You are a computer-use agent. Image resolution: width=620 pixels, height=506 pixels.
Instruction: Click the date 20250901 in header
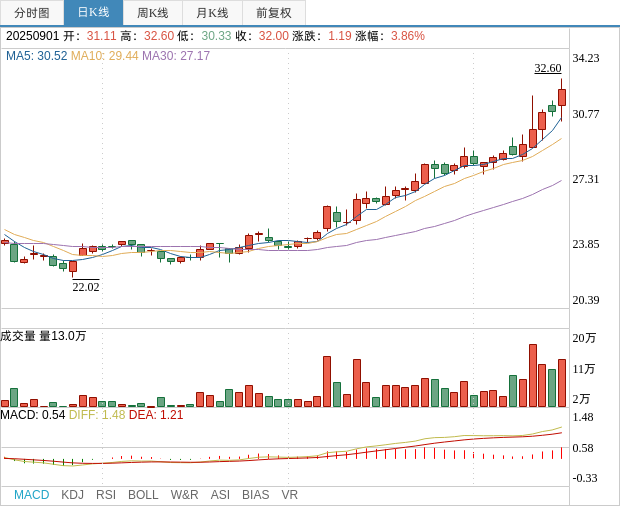tap(32, 36)
